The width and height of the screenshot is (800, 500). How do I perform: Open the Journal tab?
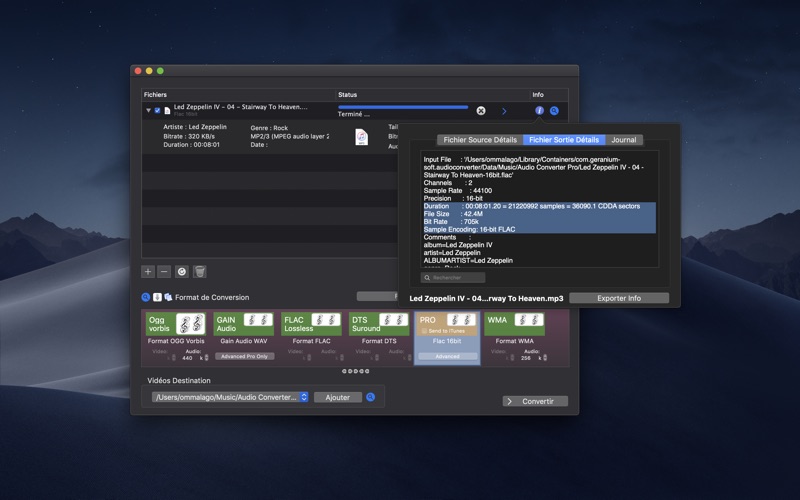pyautogui.click(x=623, y=140)
